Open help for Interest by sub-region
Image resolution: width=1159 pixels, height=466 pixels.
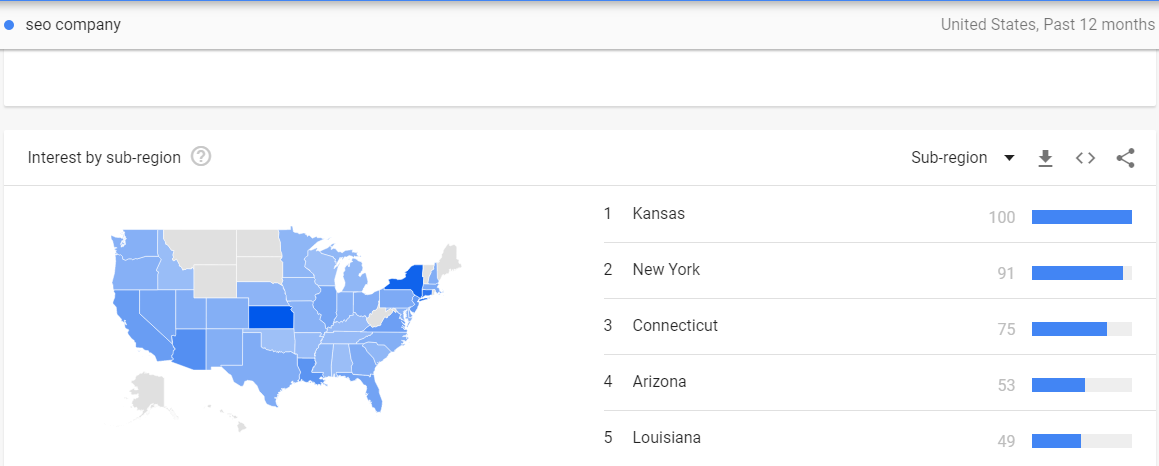coord(201,157)
